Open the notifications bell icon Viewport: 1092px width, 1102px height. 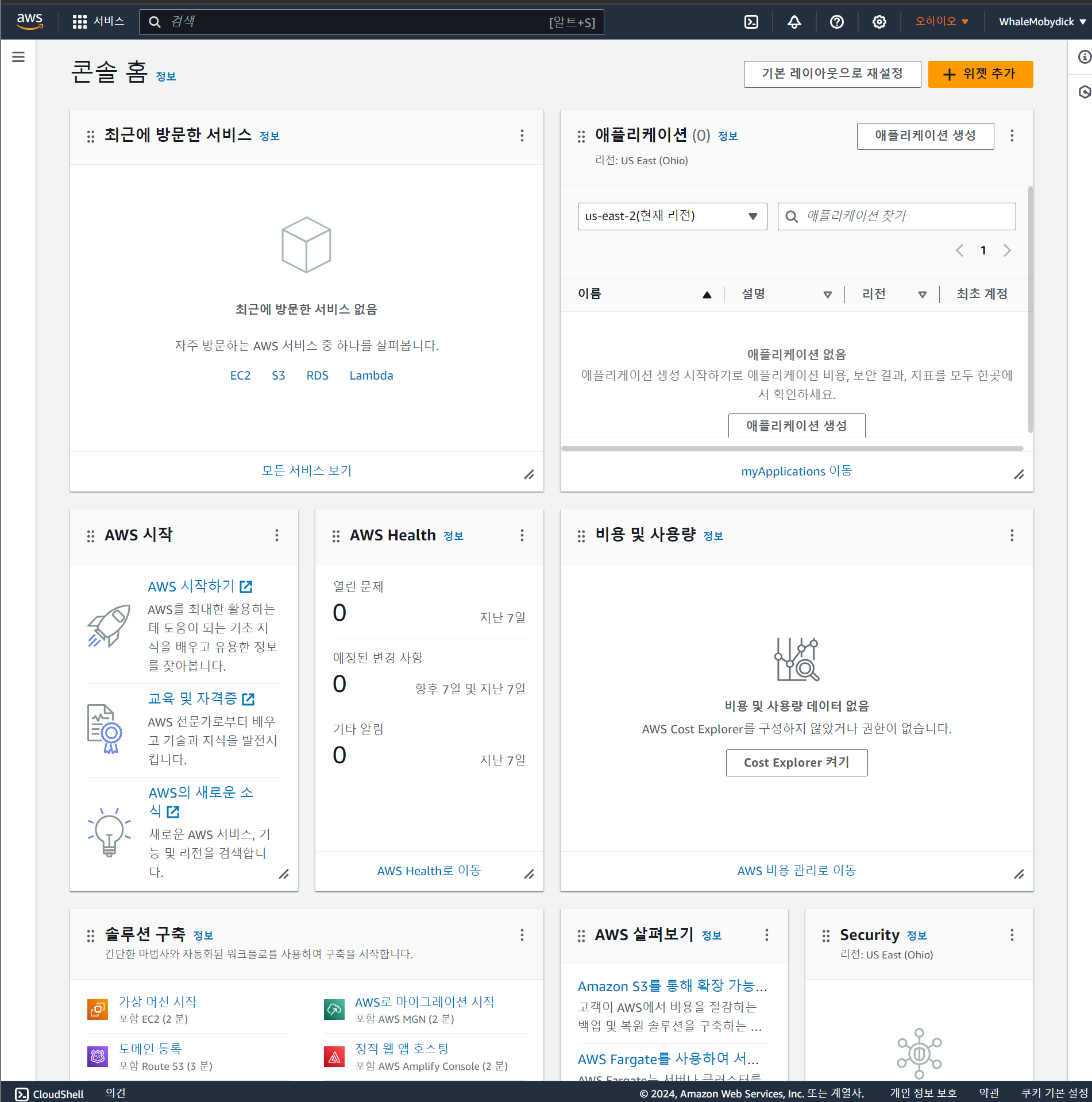(794, 22)
